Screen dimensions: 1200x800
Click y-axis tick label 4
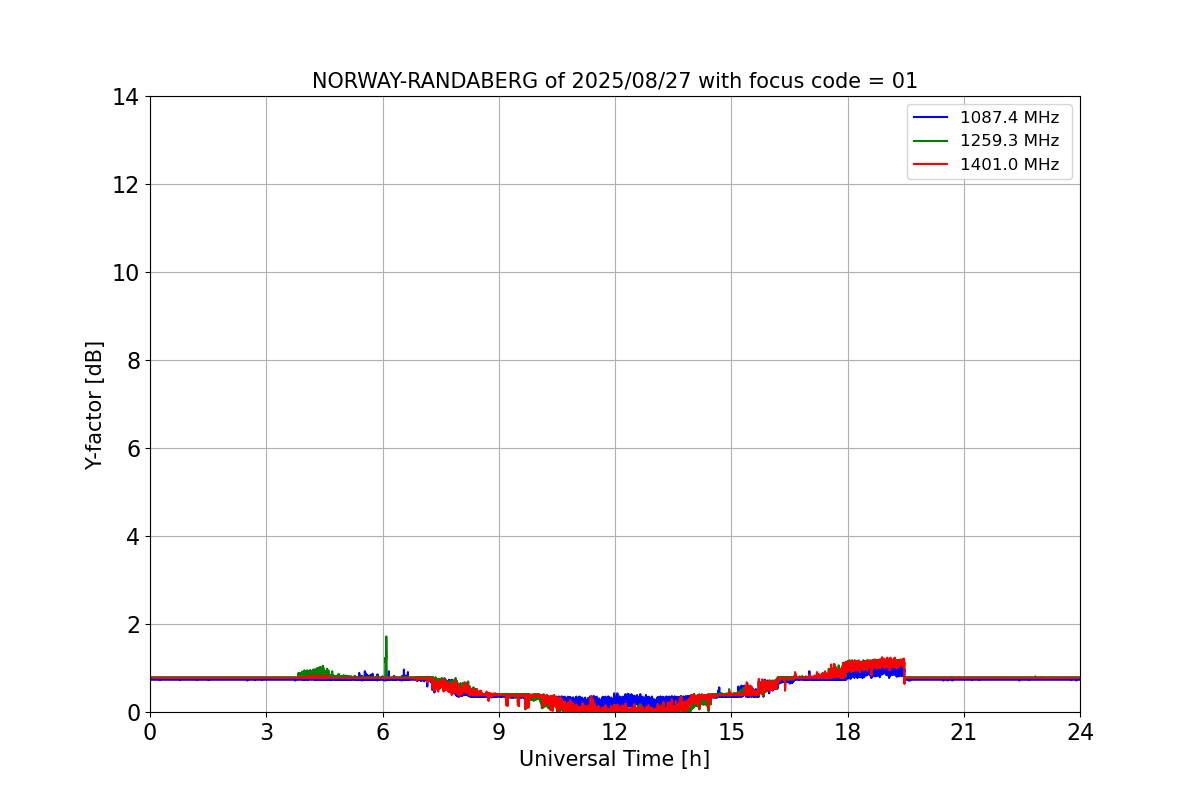coord(133,537)
